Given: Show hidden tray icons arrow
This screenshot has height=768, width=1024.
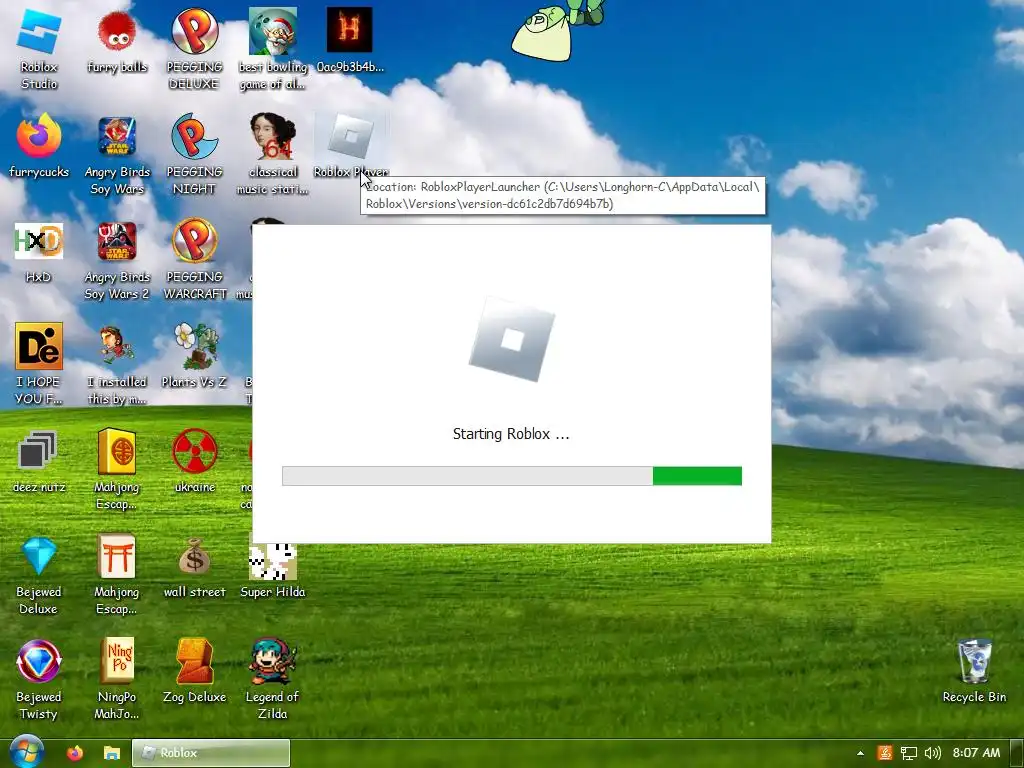Looking at the screenshot, I should (860, 753).
